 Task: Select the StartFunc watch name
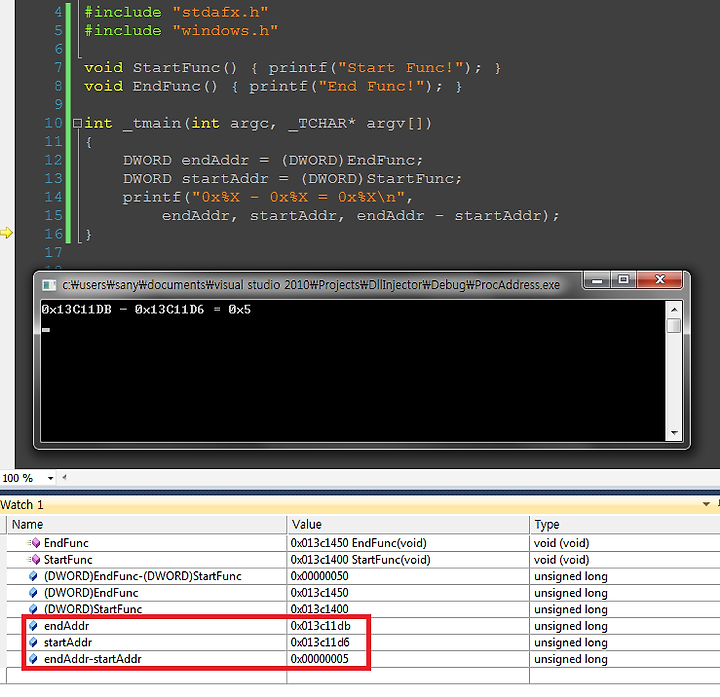click(68, 559)
